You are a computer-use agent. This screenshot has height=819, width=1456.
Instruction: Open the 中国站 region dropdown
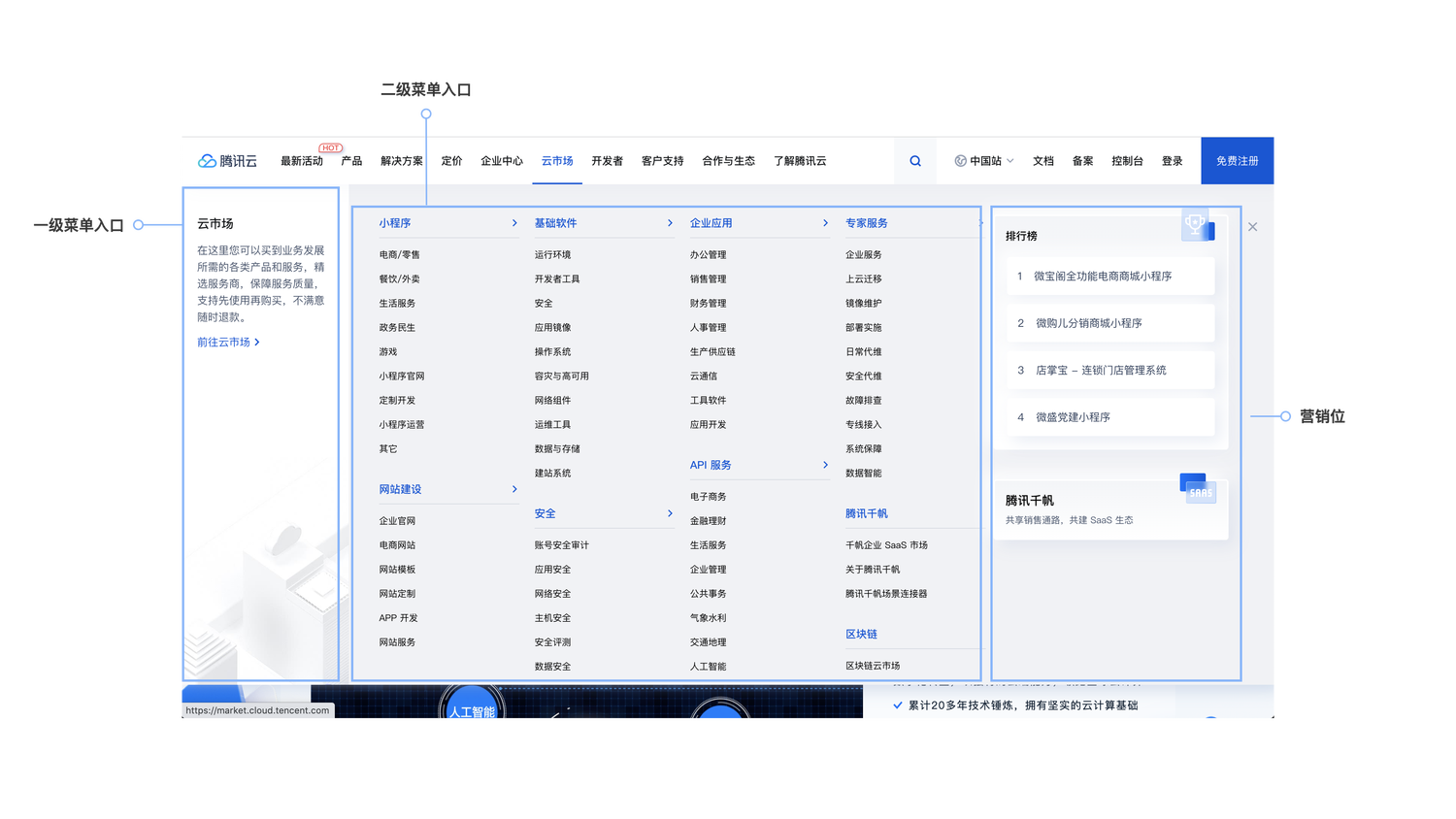tap(984, 161)
